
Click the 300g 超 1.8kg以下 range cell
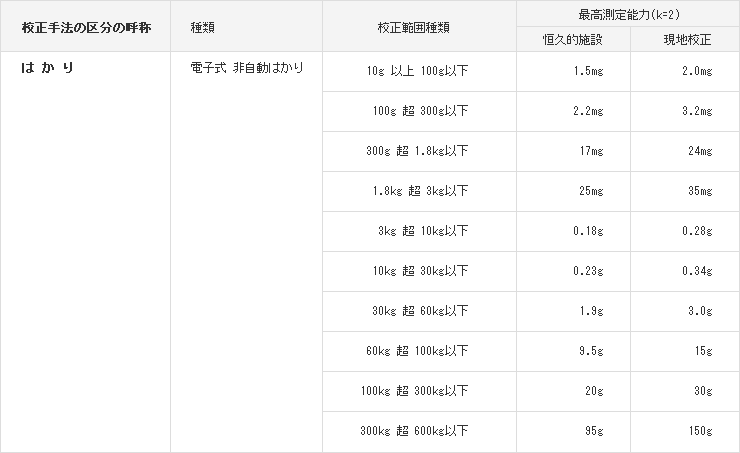pyautogui.click(x=417, y=151)
